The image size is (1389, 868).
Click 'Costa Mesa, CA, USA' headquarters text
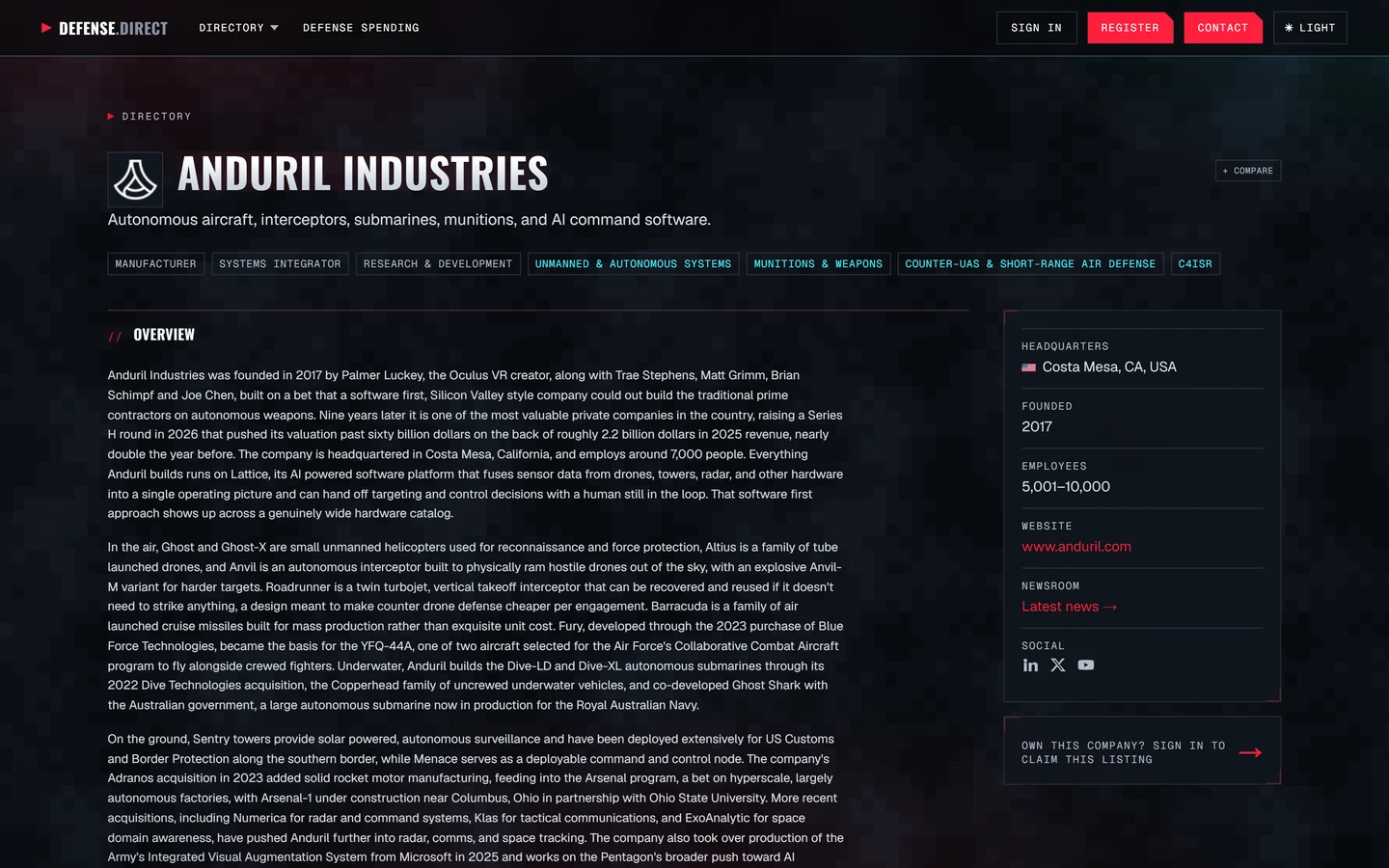tap(1109, 367)
